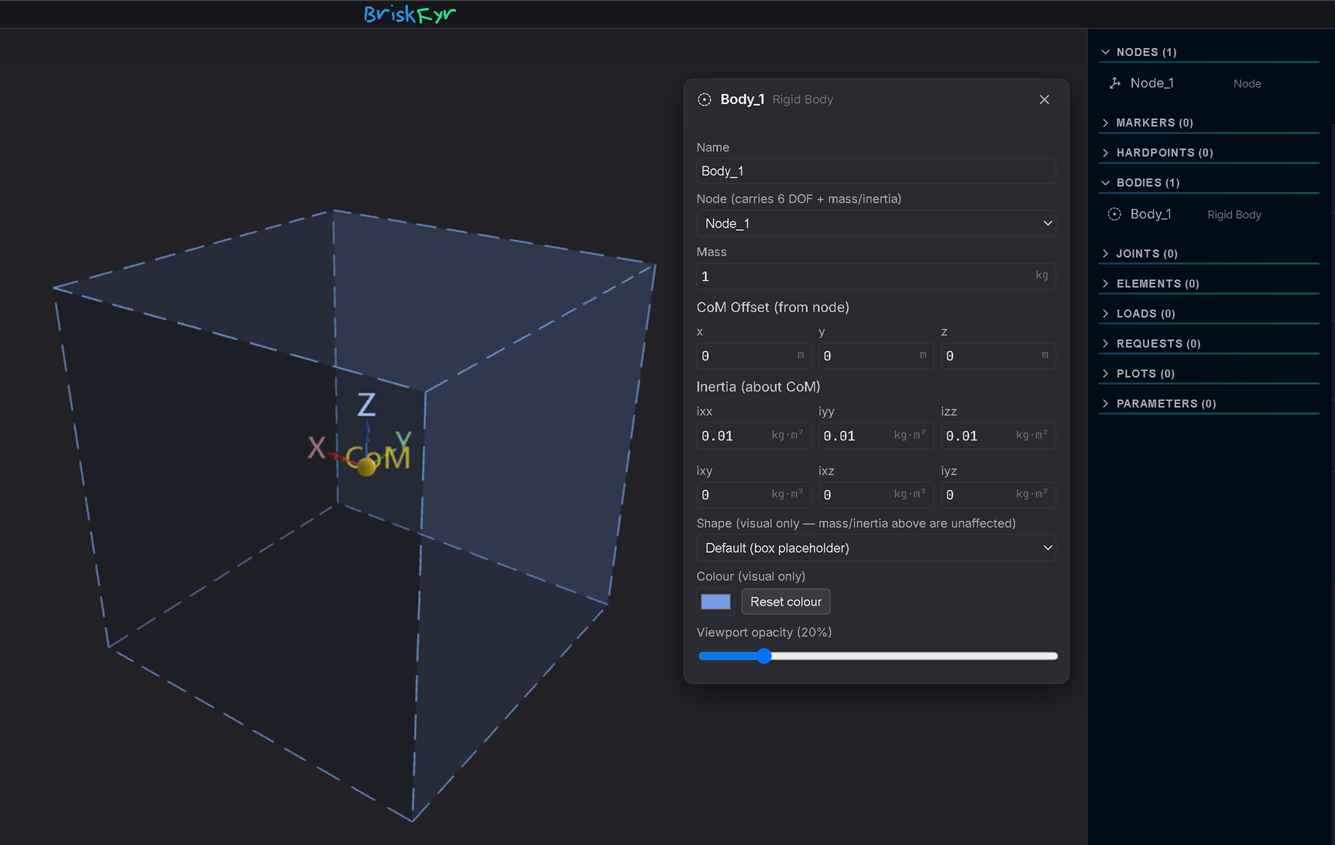Open the blue colour swatch picker
This screenshot has height=845, width=1335.
point(715,601)
